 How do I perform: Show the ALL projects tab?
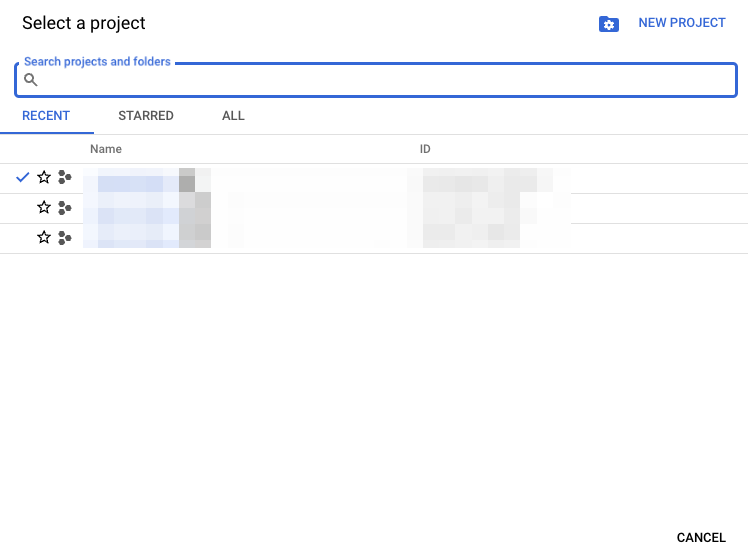point(233,116)
